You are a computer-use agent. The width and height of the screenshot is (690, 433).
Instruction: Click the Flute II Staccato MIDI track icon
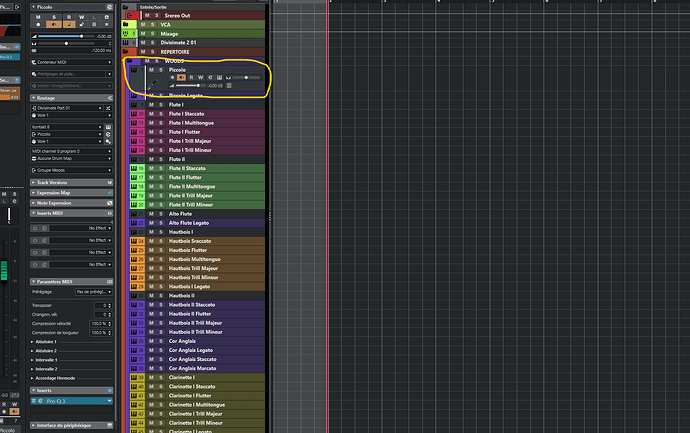[132, 168]
